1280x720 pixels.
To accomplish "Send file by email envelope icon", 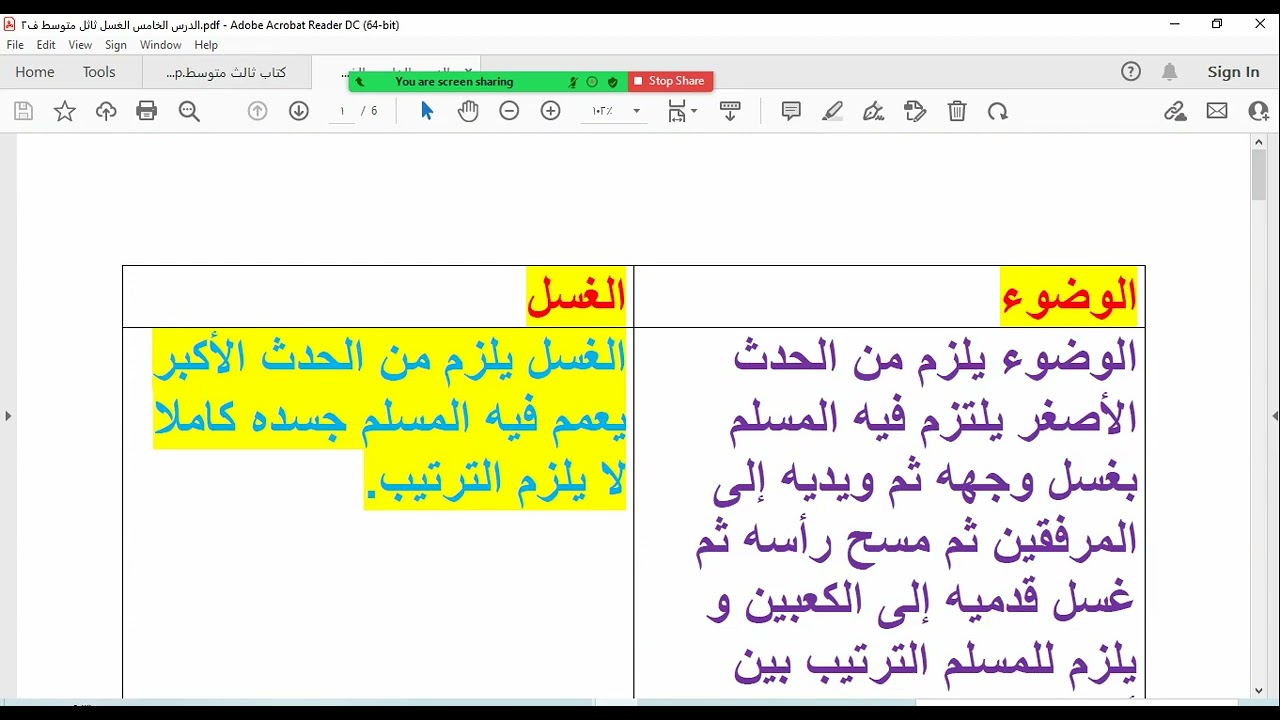I will pos(1217,111).
